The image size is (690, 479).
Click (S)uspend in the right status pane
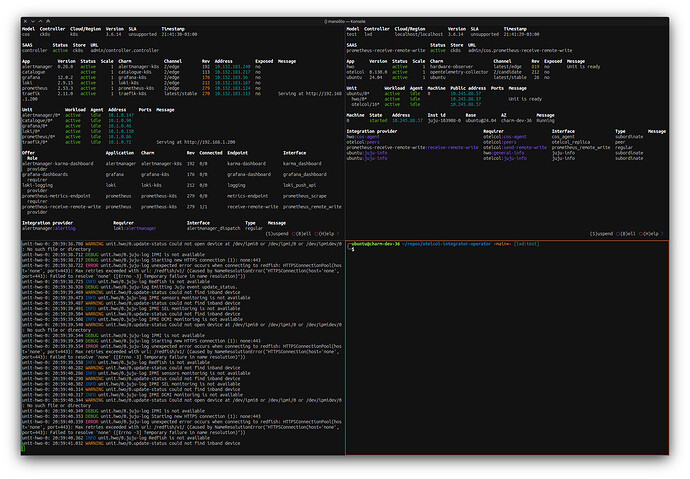601,233
